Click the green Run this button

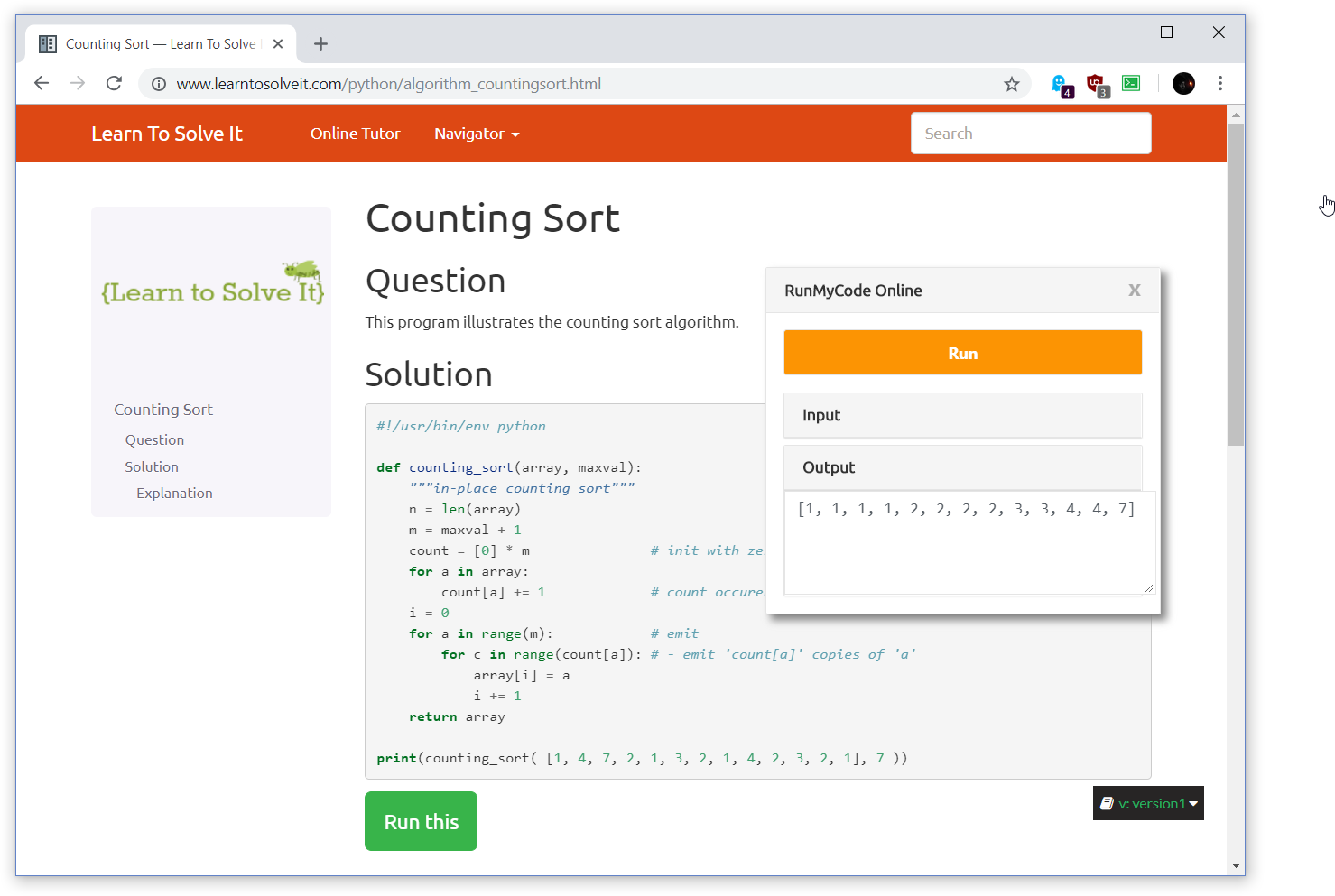coord(421,821)
